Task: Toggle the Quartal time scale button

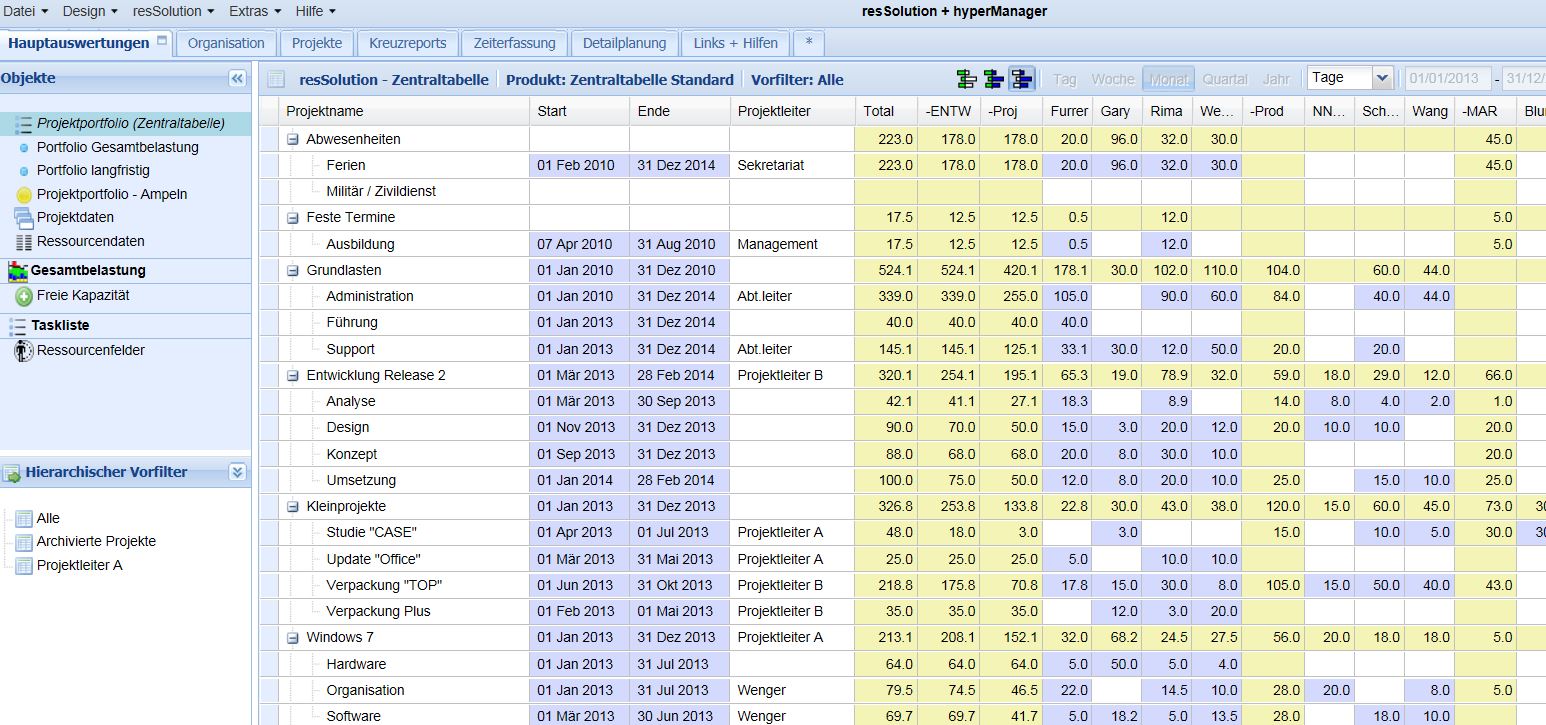Action: pos(1225,79)
